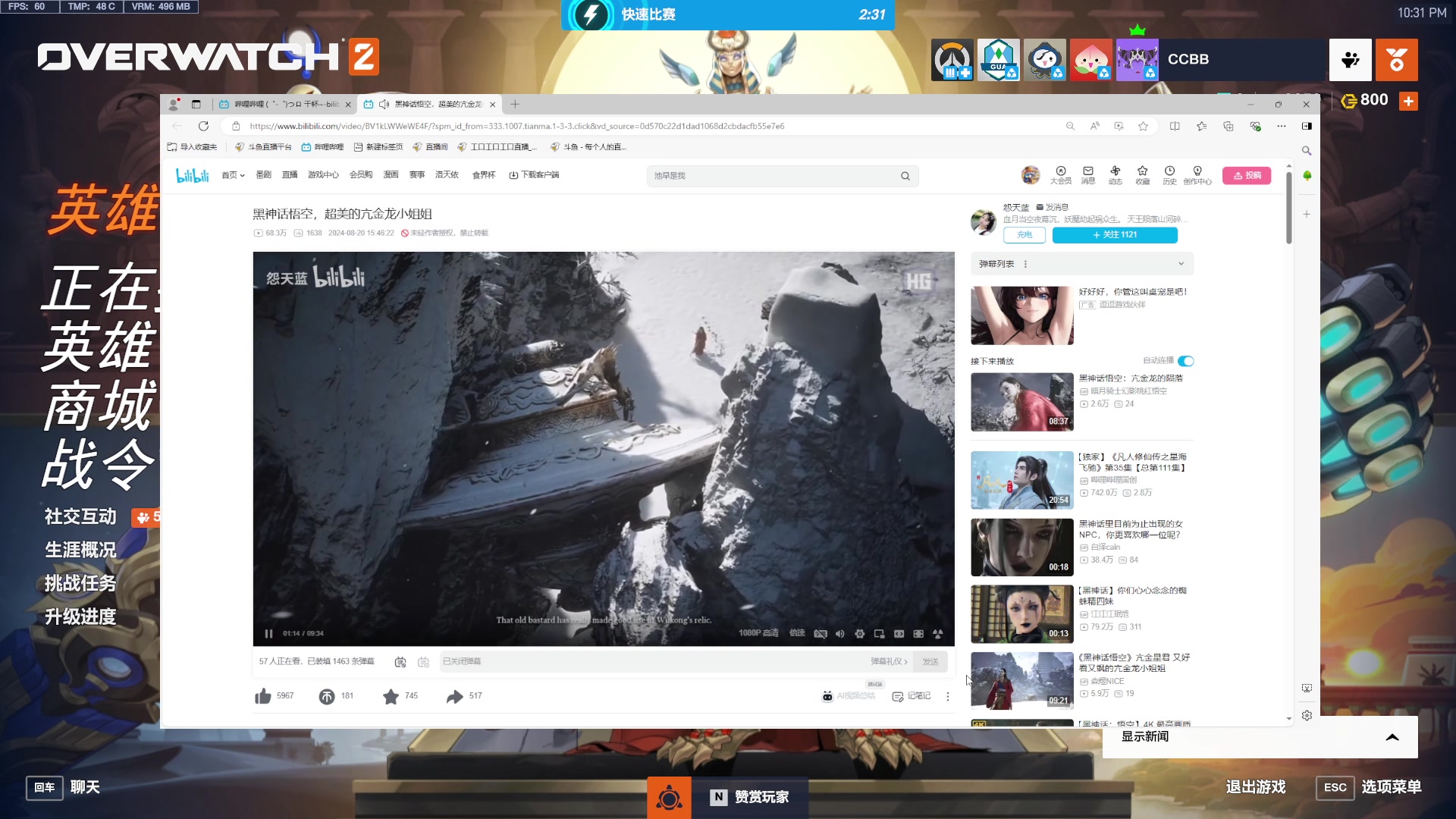Open the 1080P quality selector

point(758,633)
